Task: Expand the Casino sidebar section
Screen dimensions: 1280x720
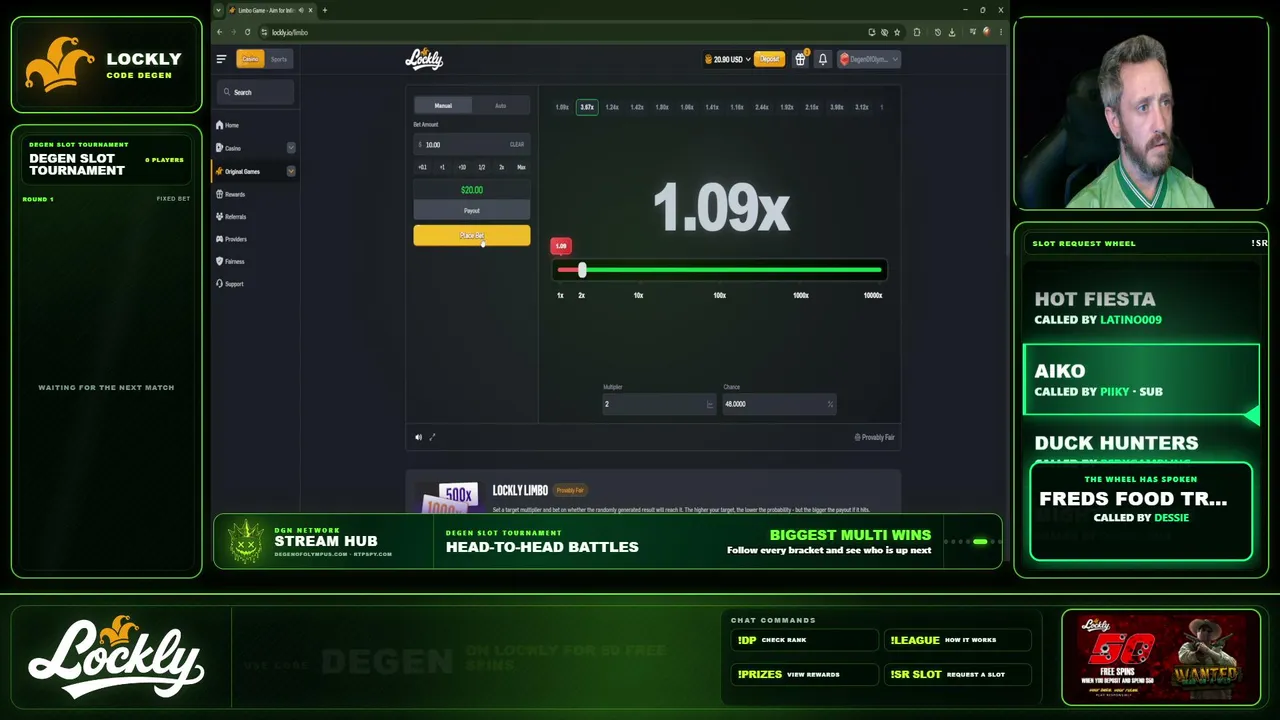Action: pyautogui.click(x=291, y=148)
